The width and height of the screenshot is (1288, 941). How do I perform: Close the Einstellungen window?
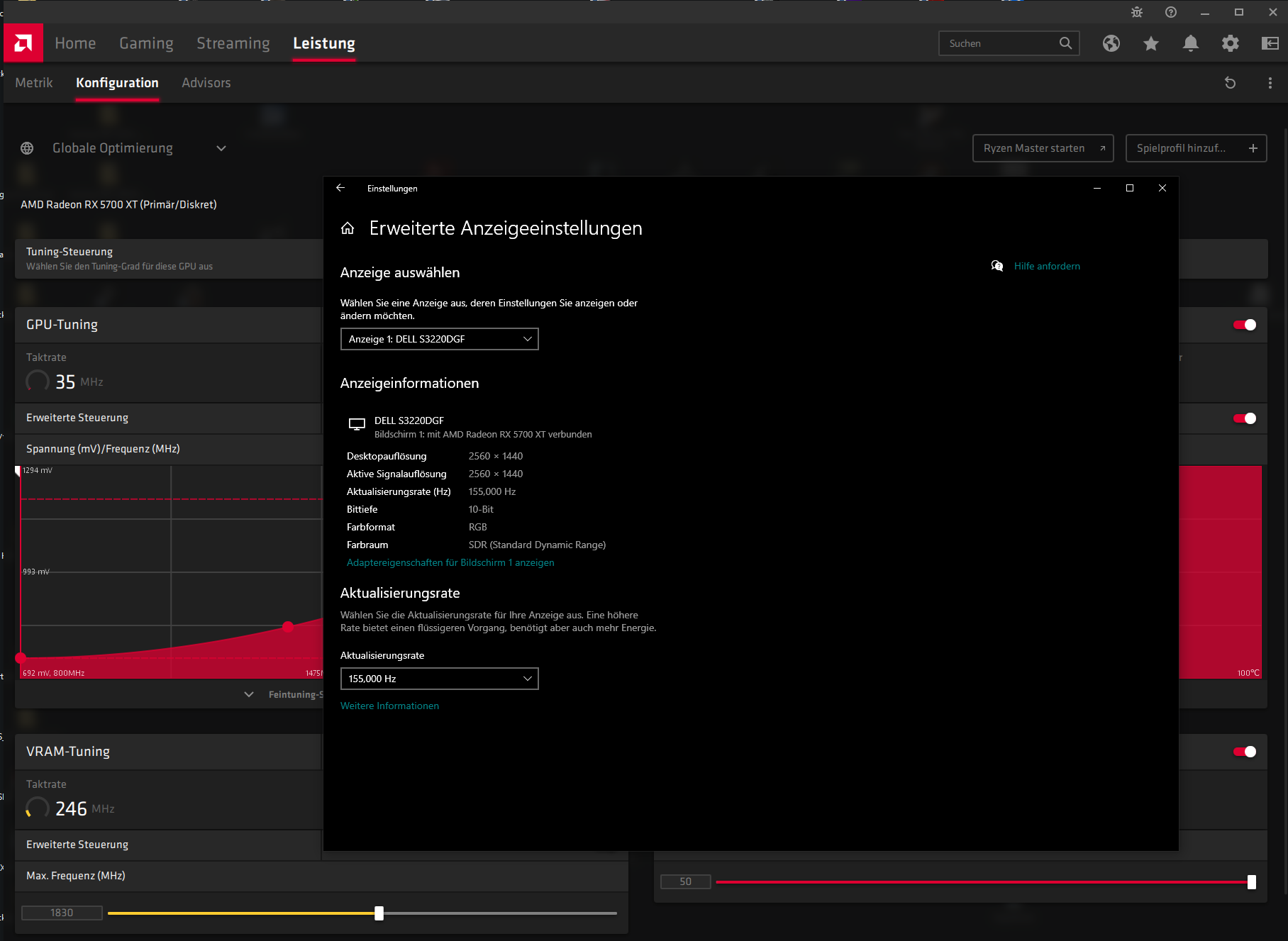[1162, 188]
